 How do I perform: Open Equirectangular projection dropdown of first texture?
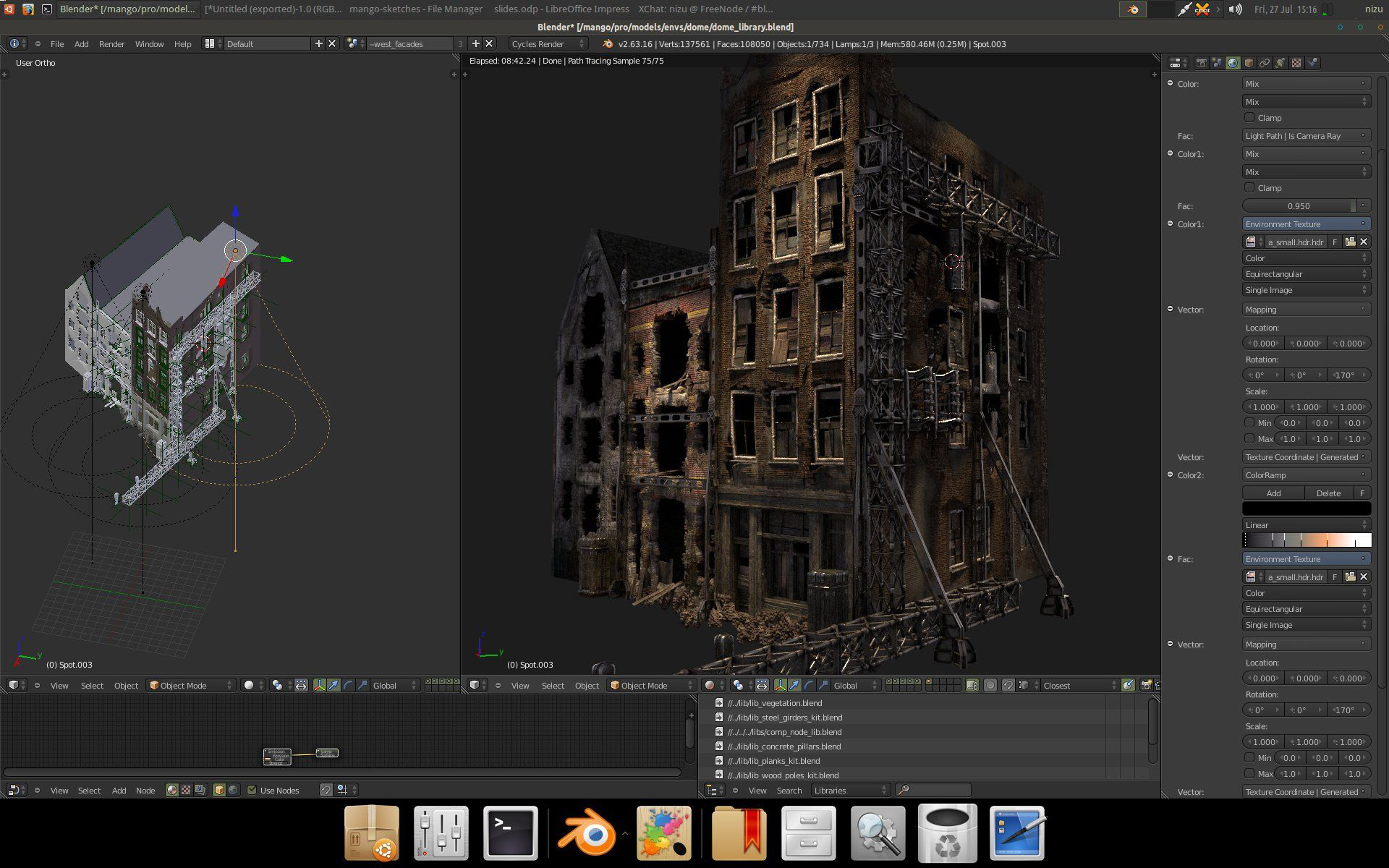click(1306, 274)
